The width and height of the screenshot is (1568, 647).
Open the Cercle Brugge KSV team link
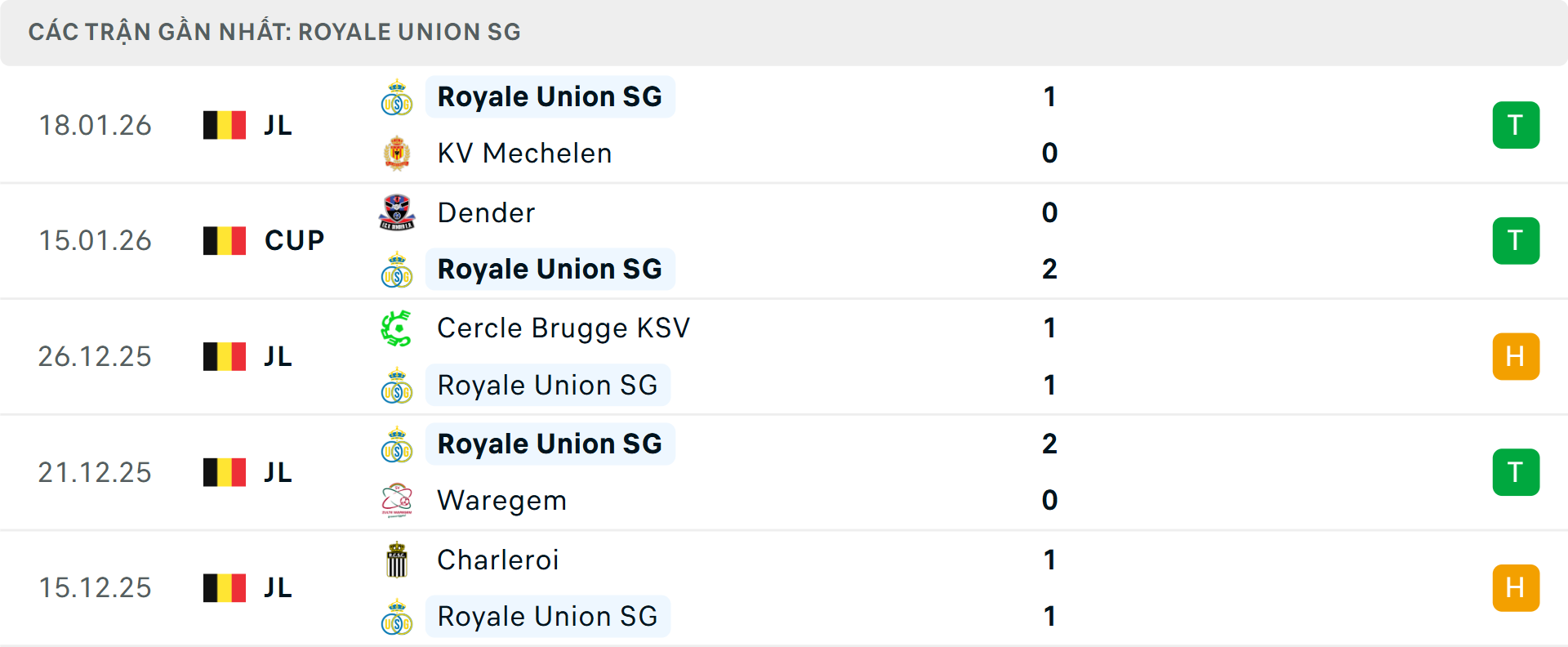(x=563, y=328)
